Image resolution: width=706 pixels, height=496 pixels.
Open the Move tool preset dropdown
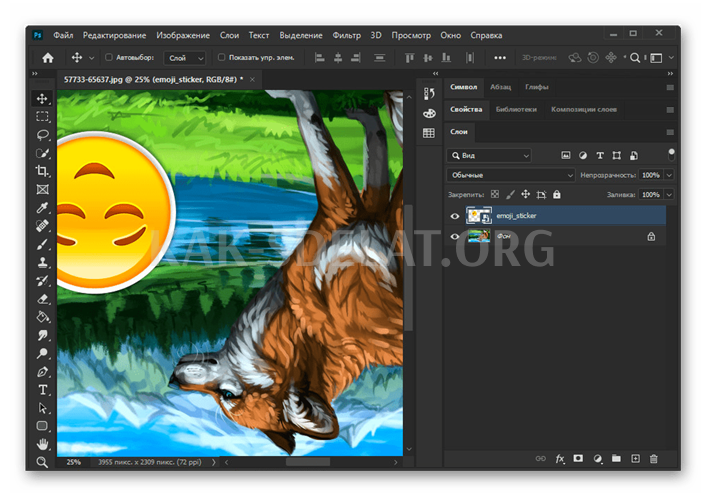pos(92,58)
